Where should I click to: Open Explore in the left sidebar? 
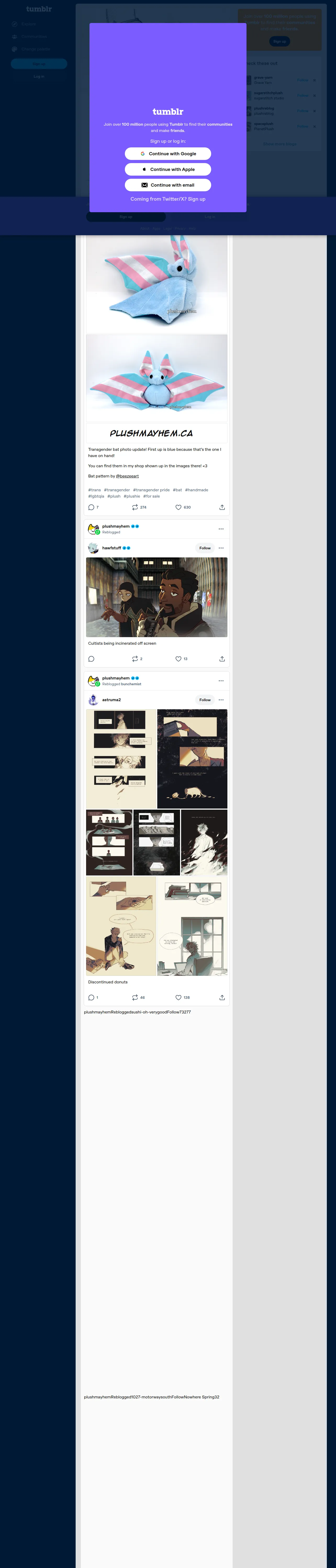pyautogui.click(x=39, y=24)
